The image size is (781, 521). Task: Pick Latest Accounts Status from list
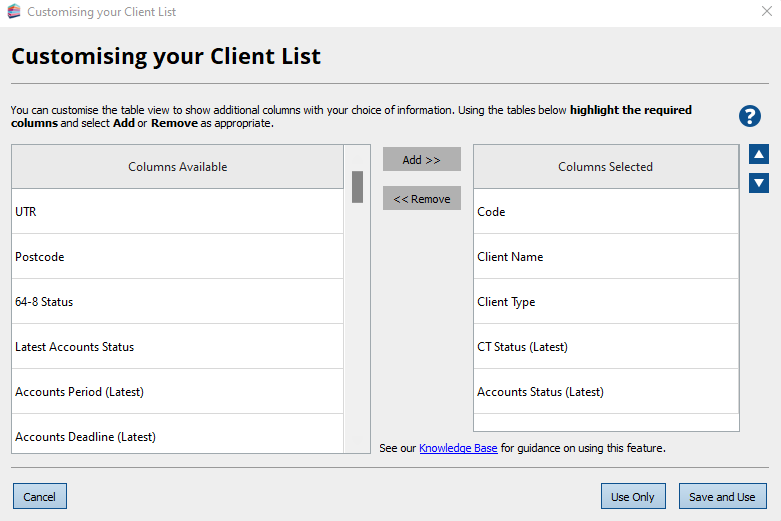[x=177, y=347]
